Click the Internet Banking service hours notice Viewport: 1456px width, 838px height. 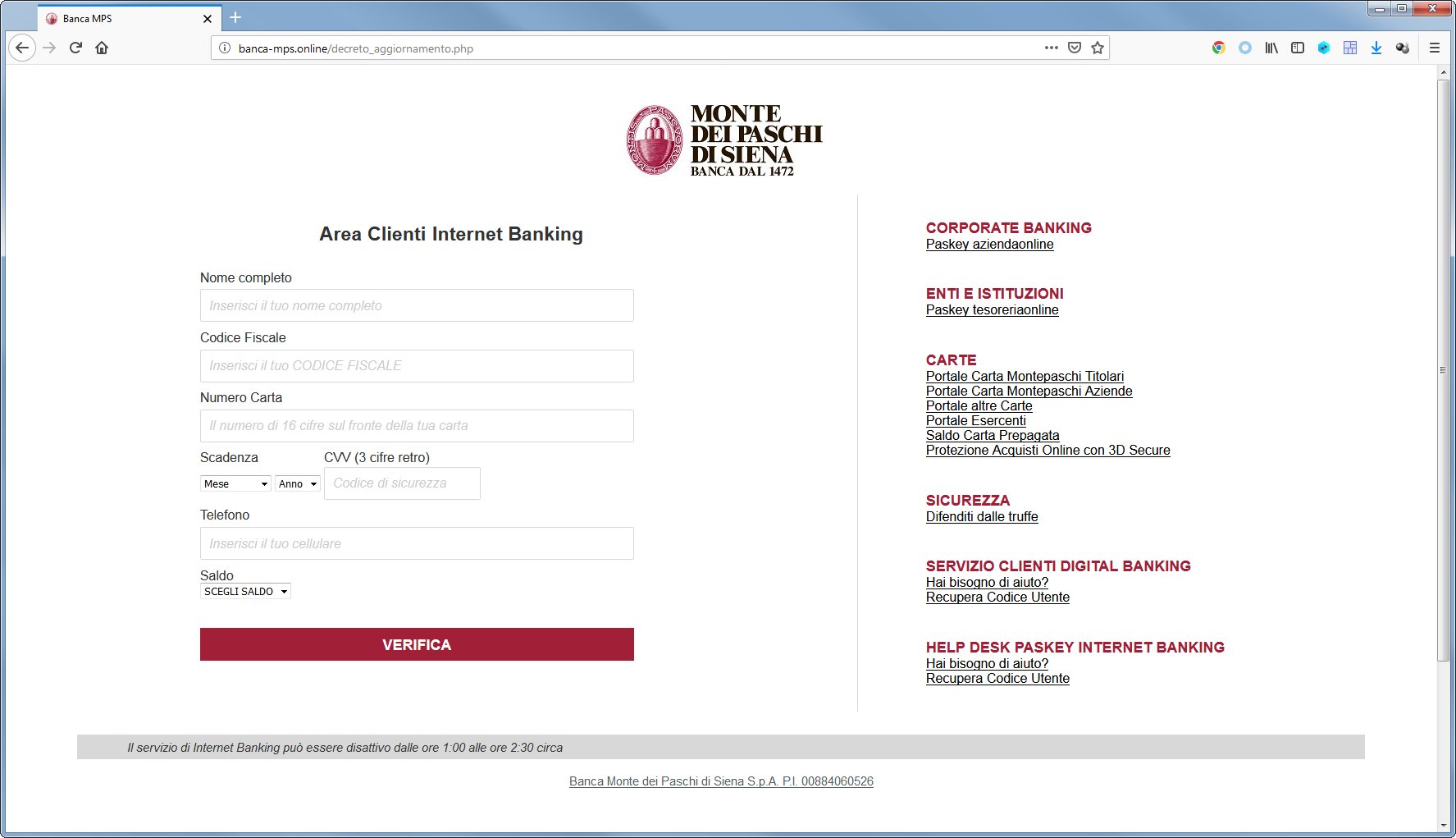[x=345, y=748]
